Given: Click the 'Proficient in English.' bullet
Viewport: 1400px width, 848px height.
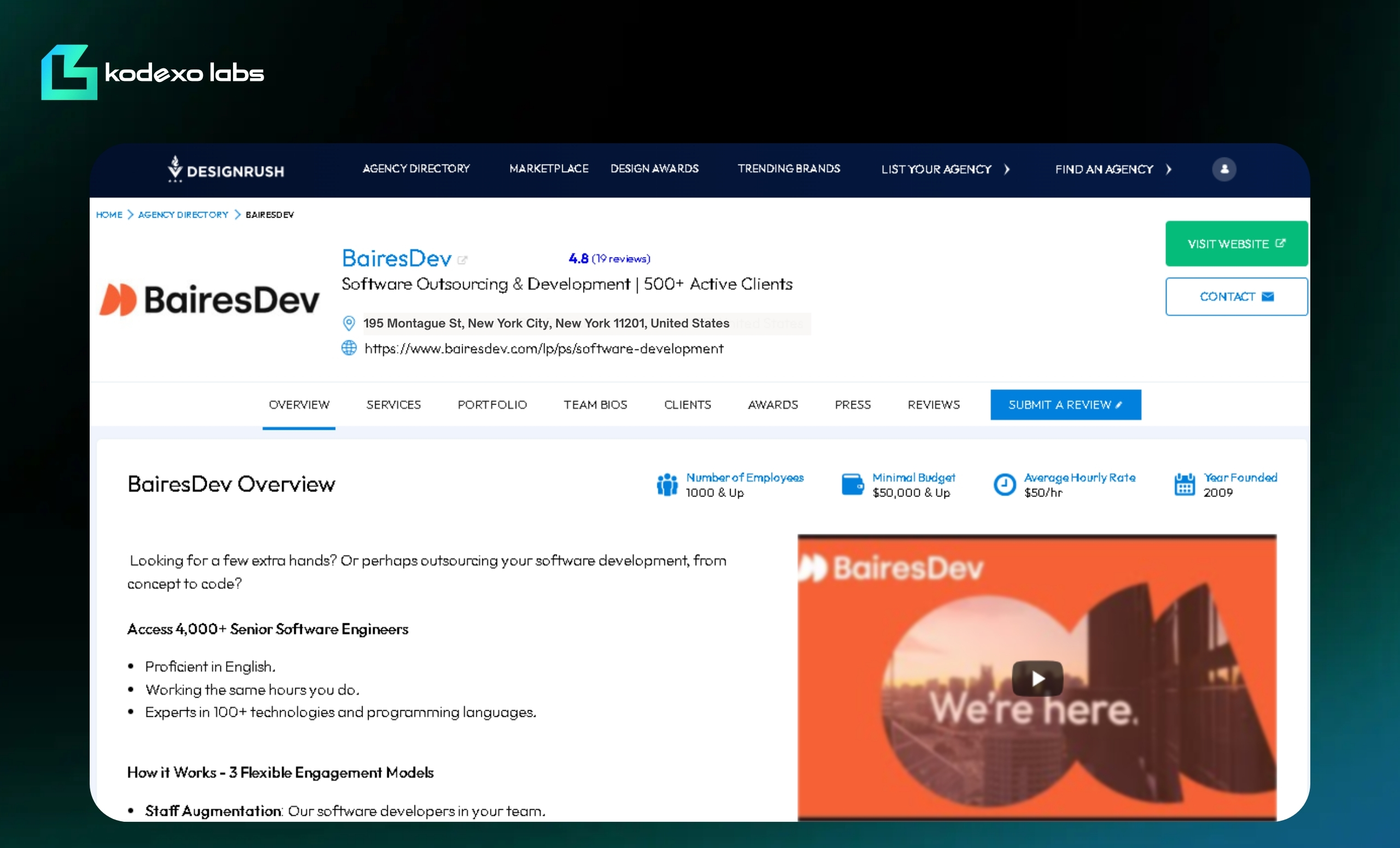Looking at the screenshot, I should tap(210, 666).
